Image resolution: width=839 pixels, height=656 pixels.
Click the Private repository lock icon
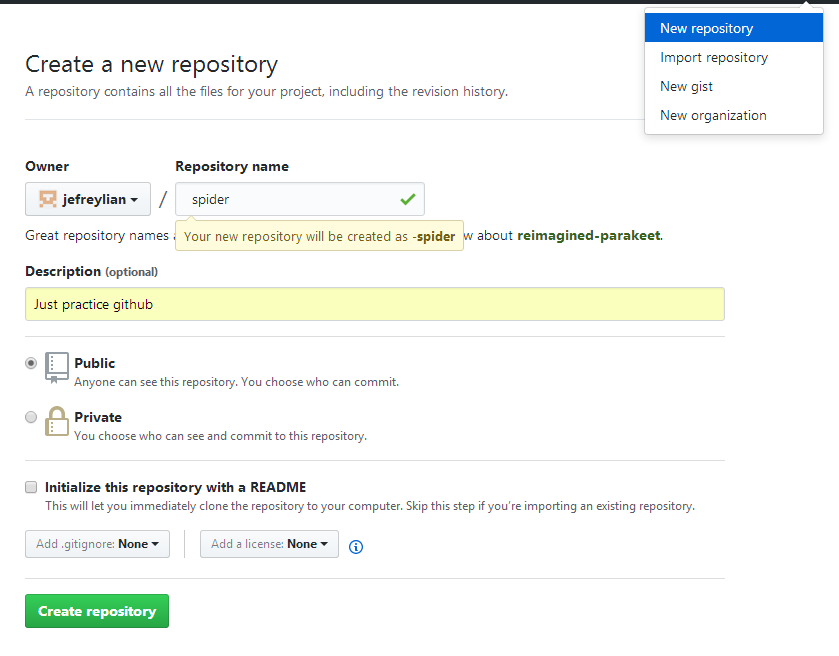57,421
